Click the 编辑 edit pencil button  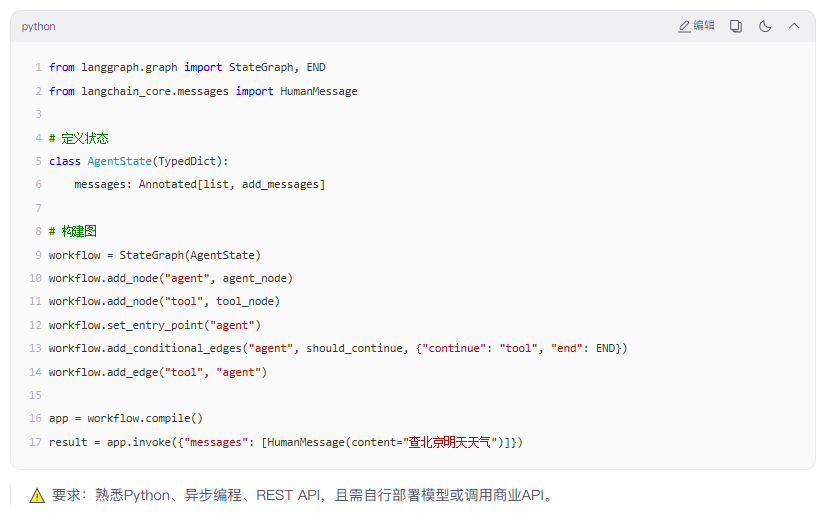click(x=696, y=26)
